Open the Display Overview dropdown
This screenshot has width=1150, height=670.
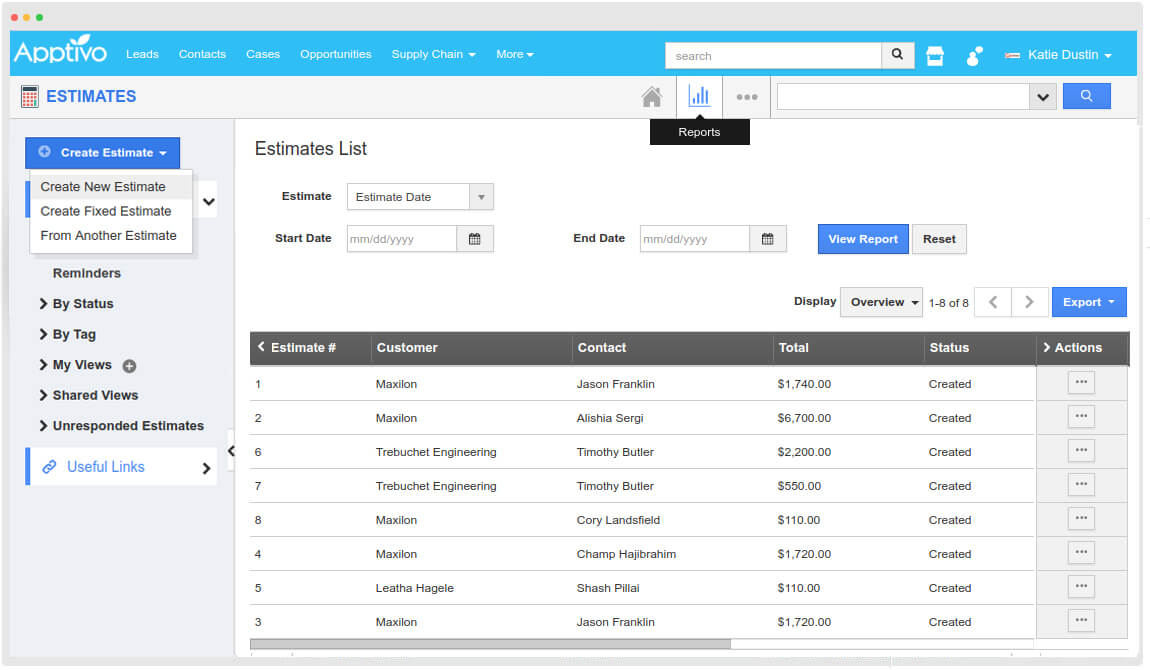coord(880,301)
